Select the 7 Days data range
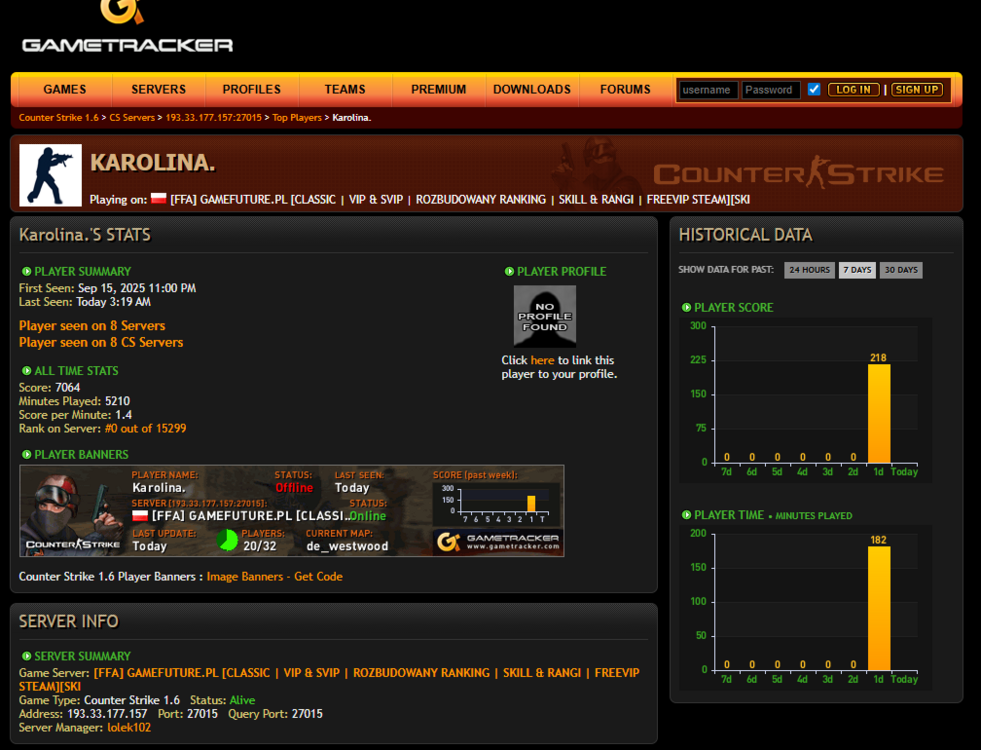This screenshot has height=750, width=981. [x=857, y=270]
